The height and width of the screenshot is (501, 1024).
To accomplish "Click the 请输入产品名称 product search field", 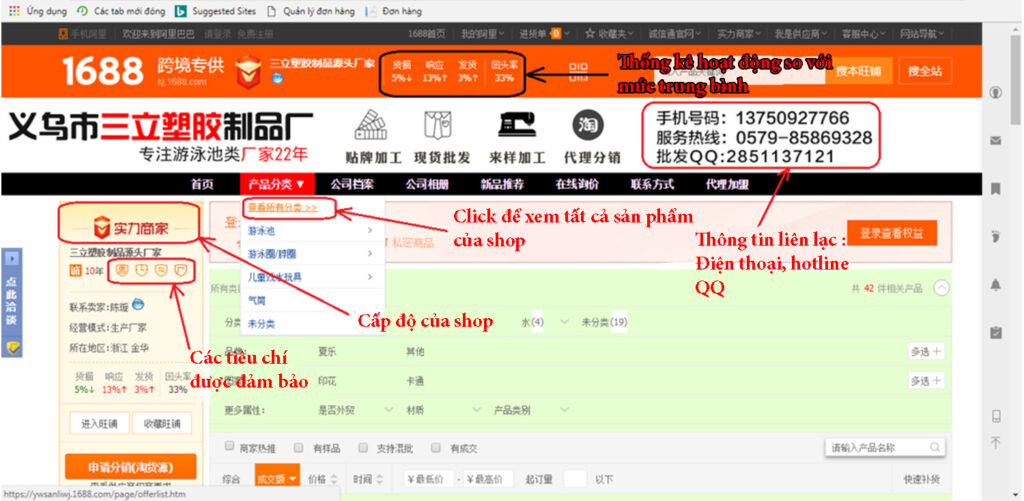I will click(885, 448).
